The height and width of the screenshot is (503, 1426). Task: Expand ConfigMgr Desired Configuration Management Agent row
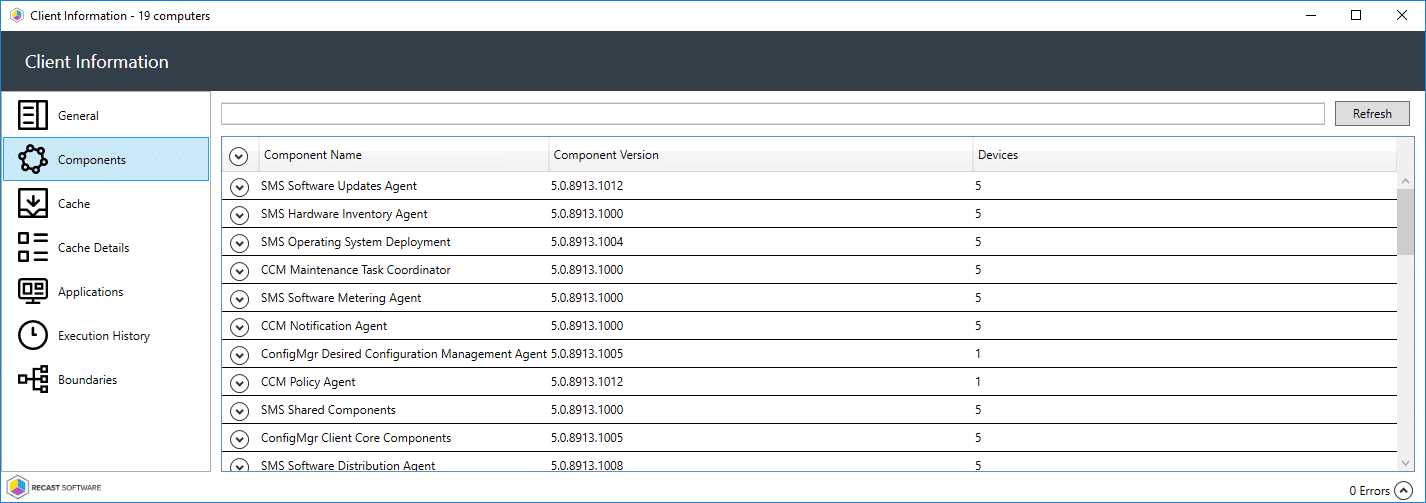tap(238, 354)
